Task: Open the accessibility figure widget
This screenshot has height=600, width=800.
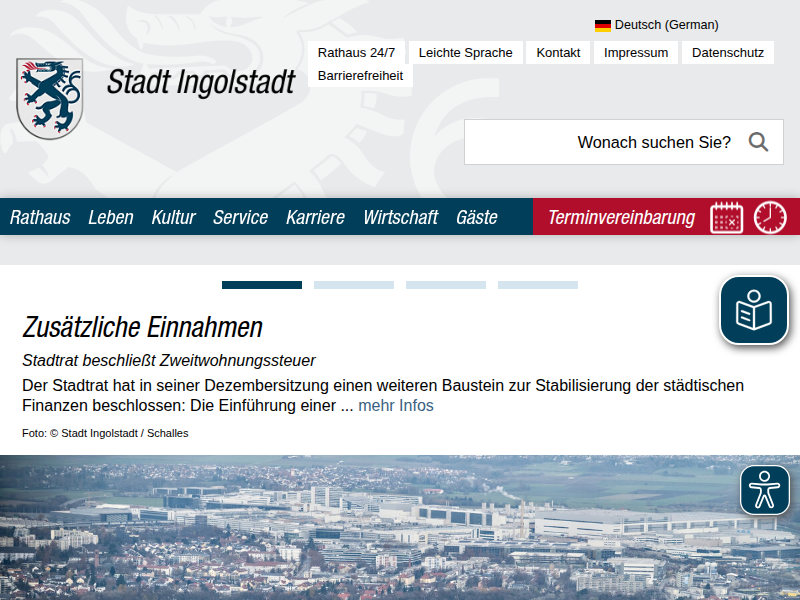Action: click(x=765, y=490)
